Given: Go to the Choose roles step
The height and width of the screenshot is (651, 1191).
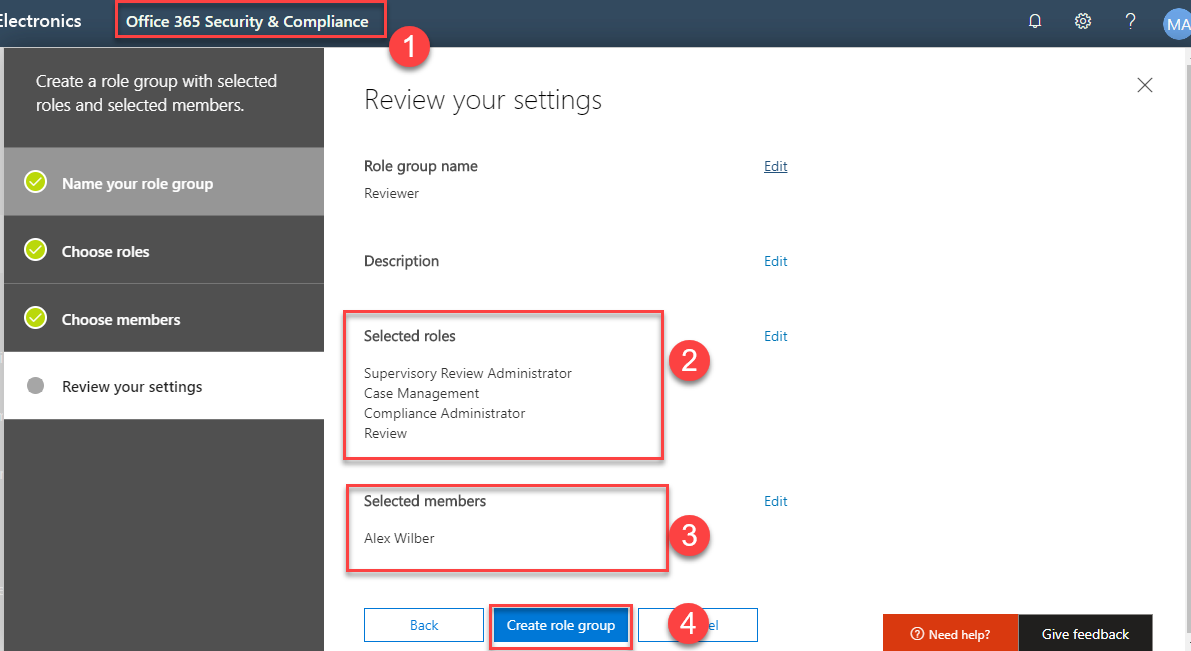Looking at the screenshot, I should coord(105,252).
